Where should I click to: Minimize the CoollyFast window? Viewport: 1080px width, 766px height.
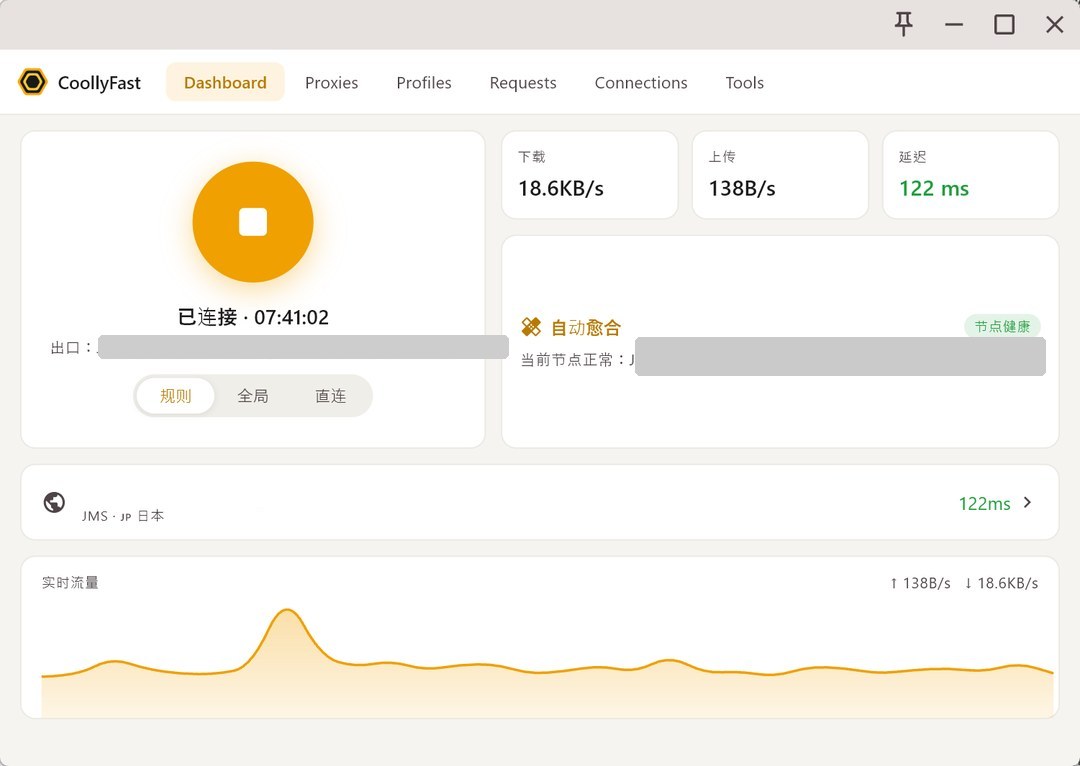(x=954, y=25)
